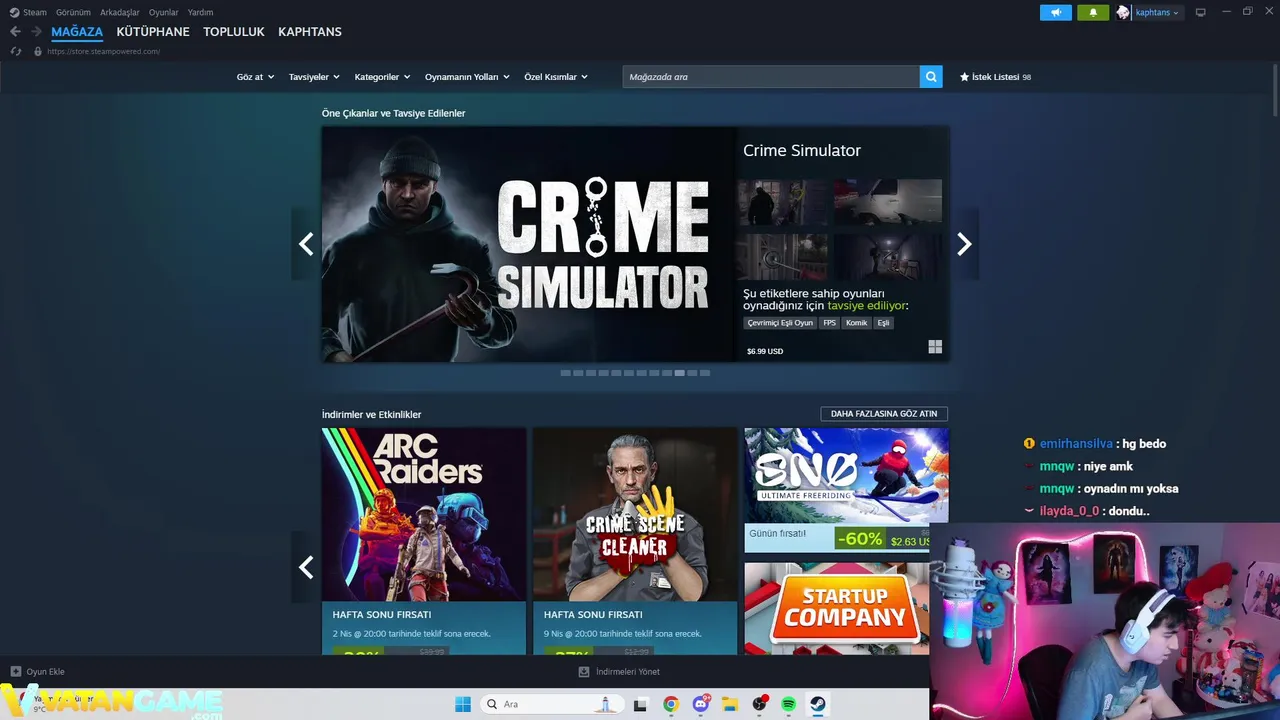Open the blue megaphone announcements button
The image size is (1280, 720).
1056,12
